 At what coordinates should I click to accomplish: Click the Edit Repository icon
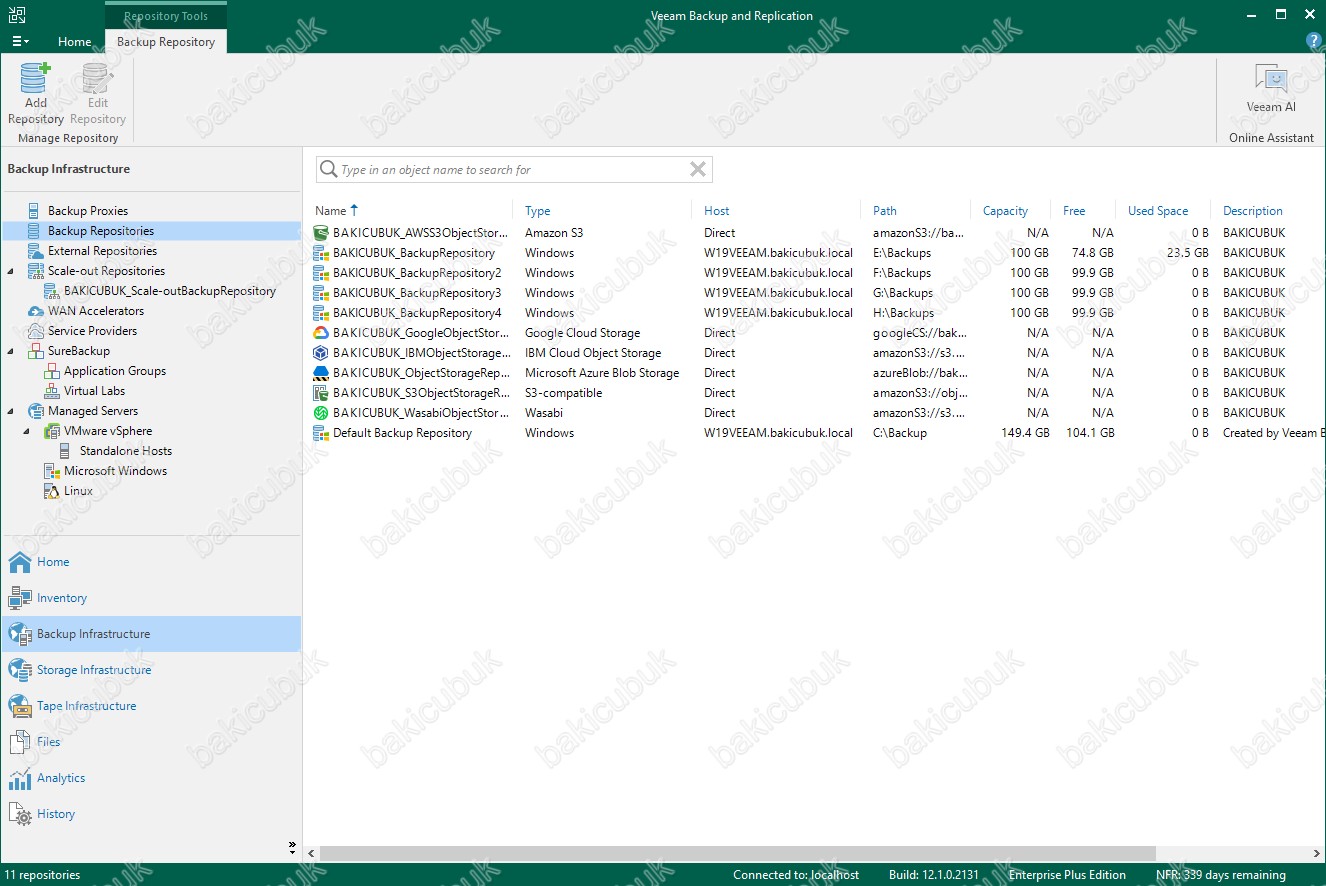(x=97, y=78)
